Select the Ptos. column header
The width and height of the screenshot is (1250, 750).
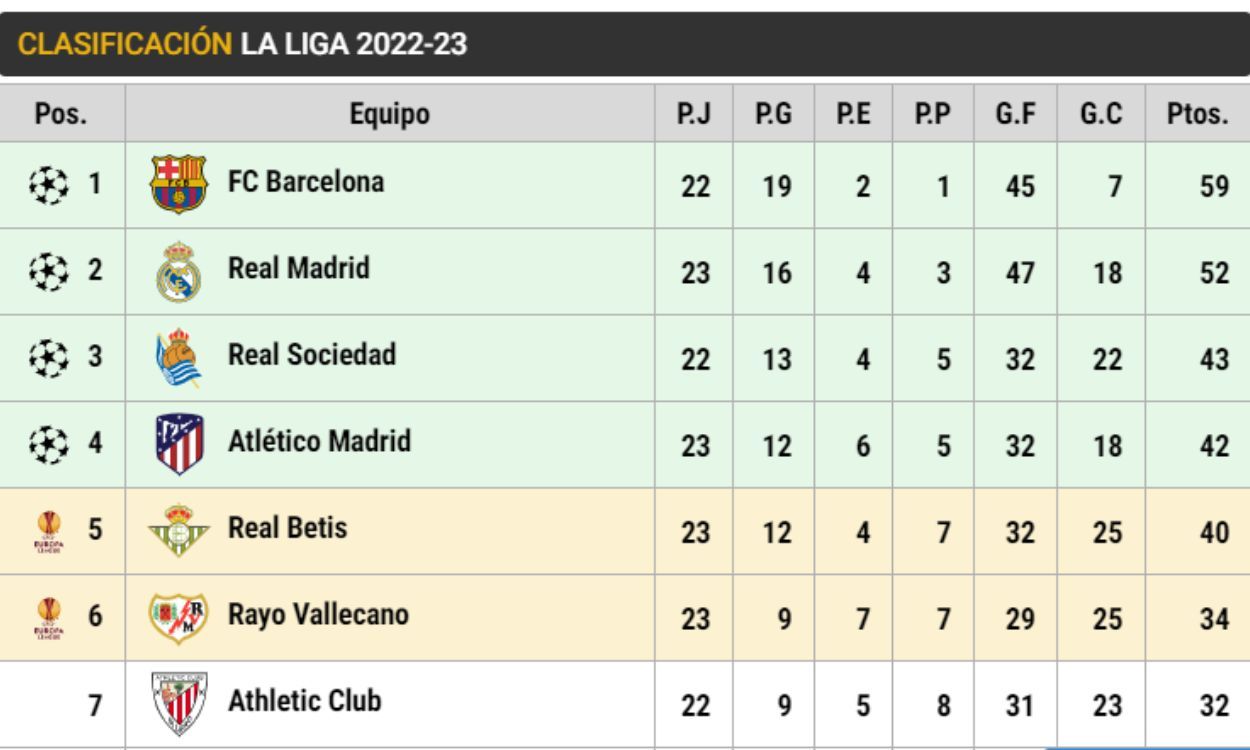pyautogui.click(x=1197, y=114)
